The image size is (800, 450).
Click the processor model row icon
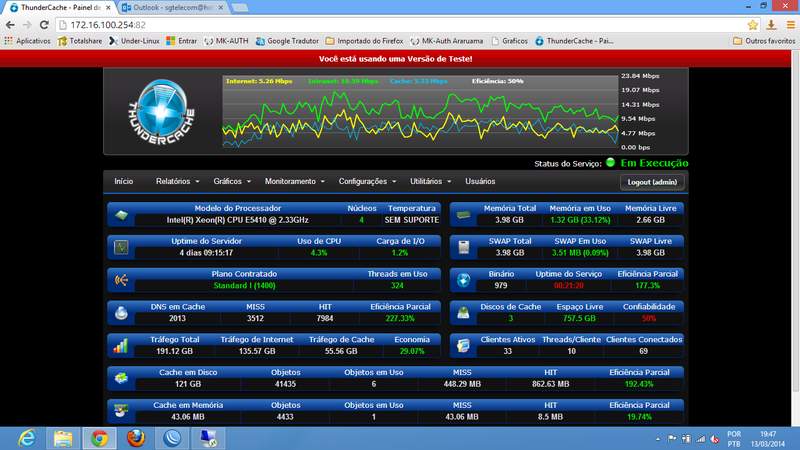121,215
